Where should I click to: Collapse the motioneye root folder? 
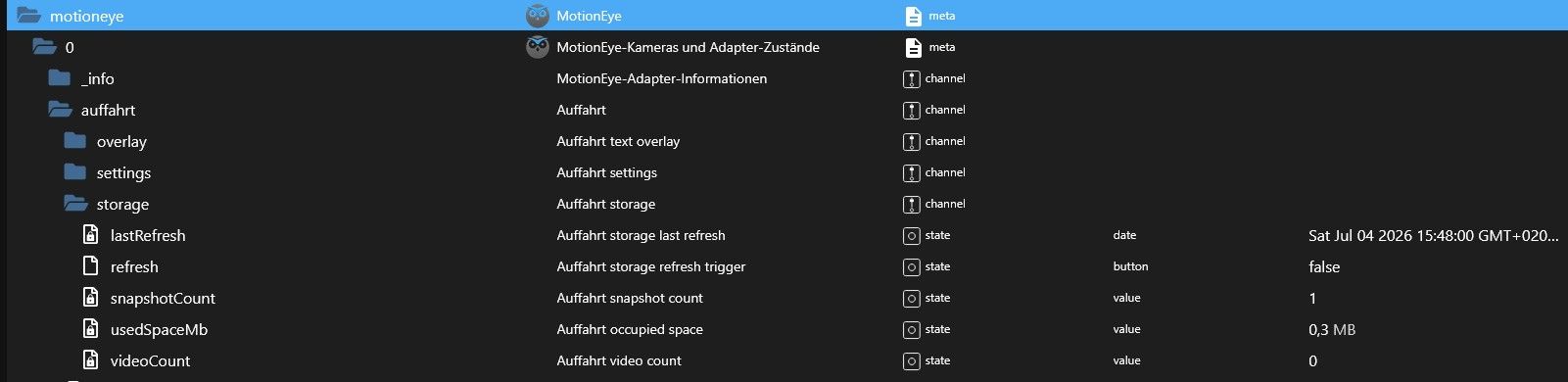click(28, 16)
